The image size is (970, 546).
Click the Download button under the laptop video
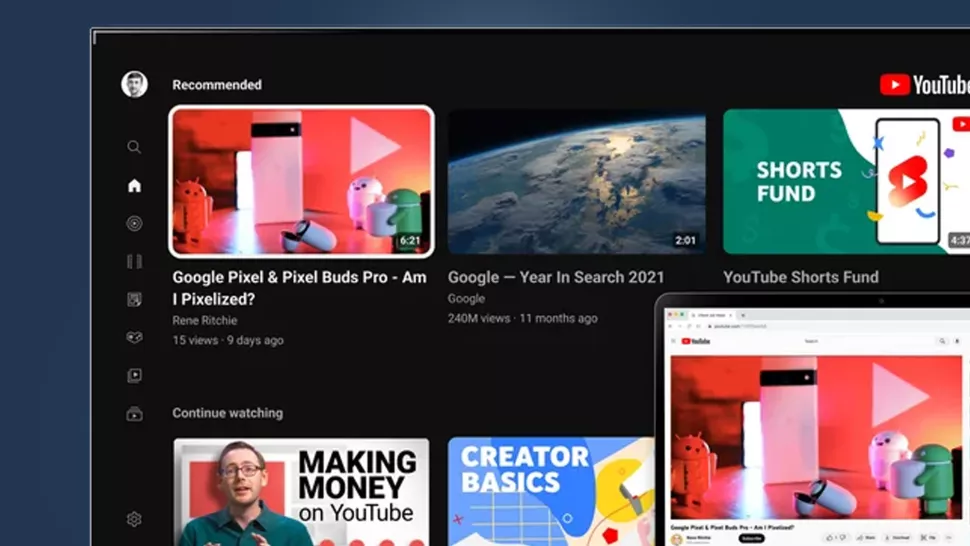896,538
